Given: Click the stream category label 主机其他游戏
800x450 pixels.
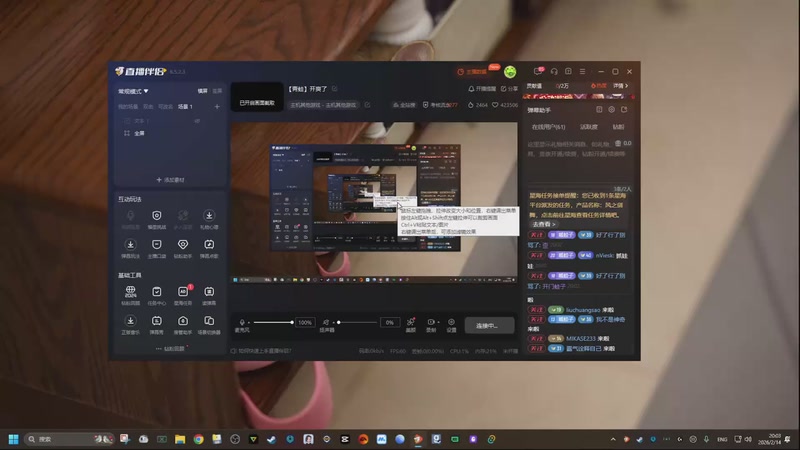Looking at the screenshot, I should [323, 105].
